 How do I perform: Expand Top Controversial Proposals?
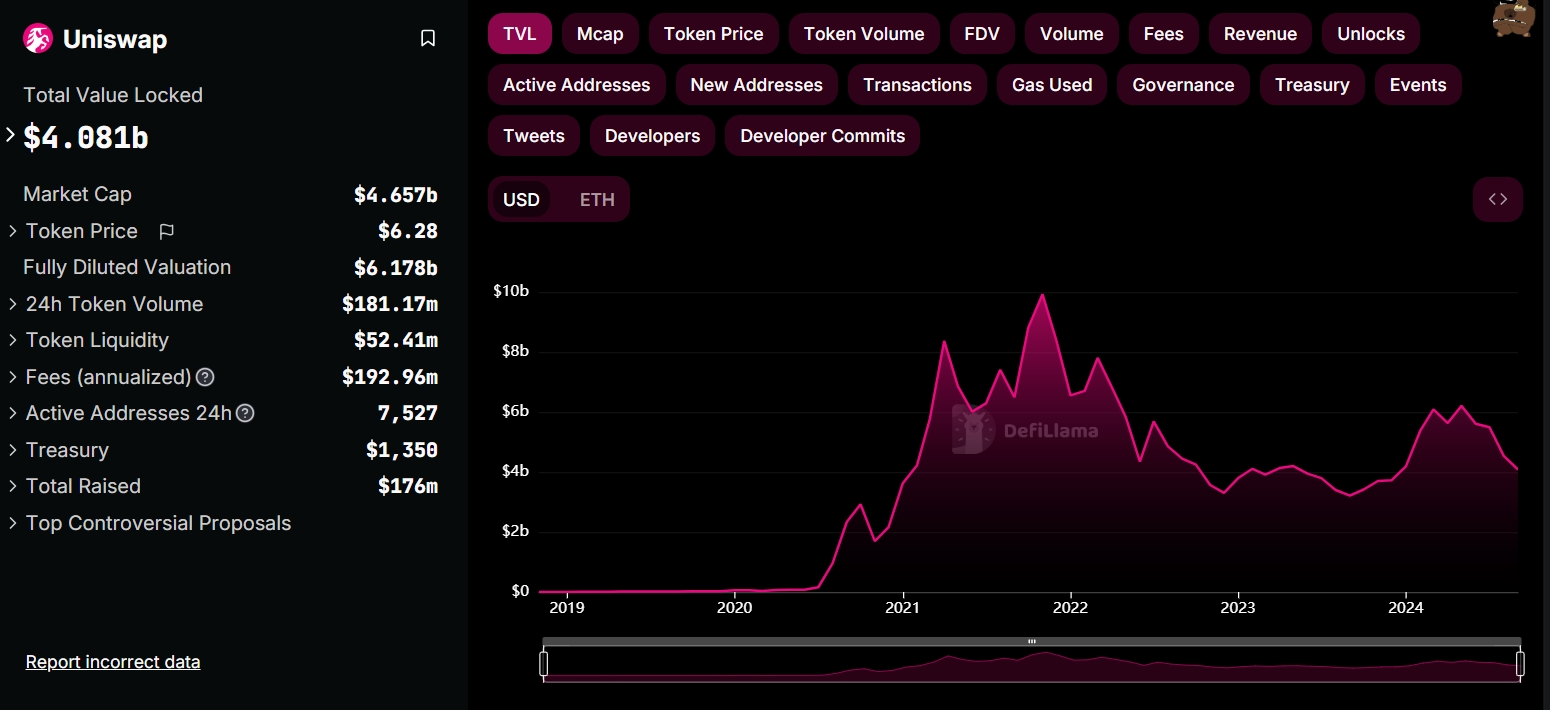(13, 523)
